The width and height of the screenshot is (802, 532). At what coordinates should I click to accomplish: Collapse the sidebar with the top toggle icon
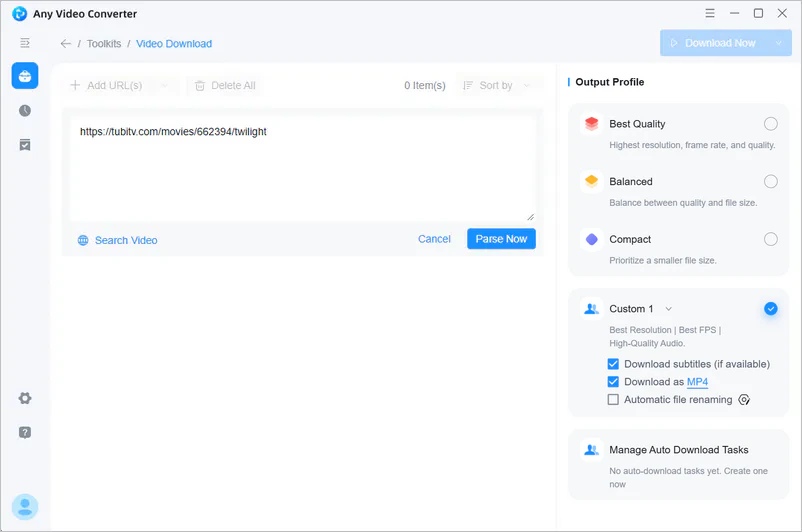tap(25, 43)
